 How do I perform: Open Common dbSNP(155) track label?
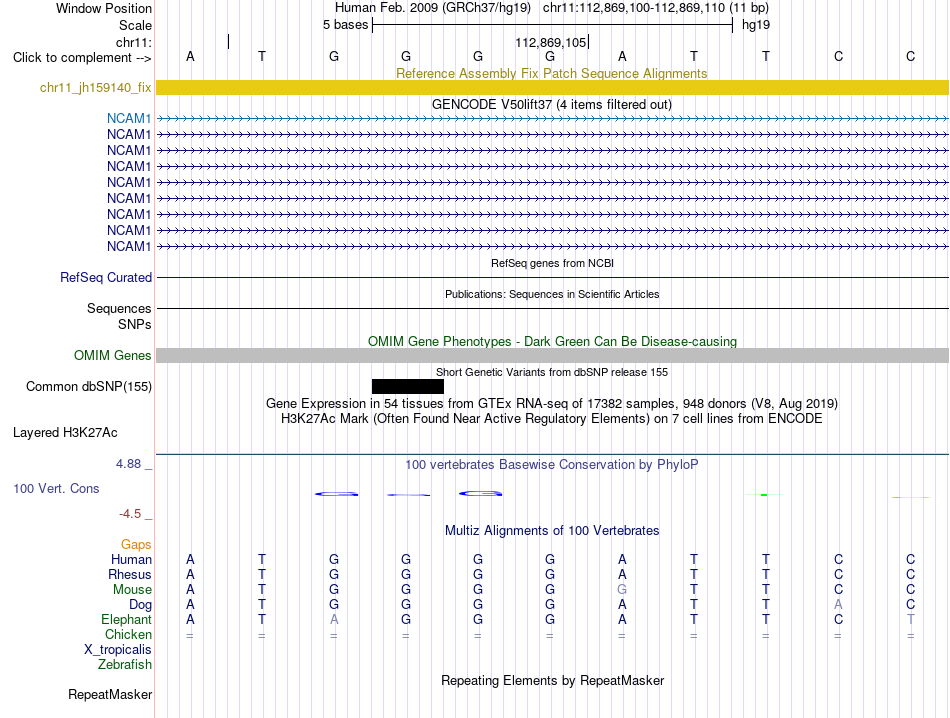click(x=88, y=387)
